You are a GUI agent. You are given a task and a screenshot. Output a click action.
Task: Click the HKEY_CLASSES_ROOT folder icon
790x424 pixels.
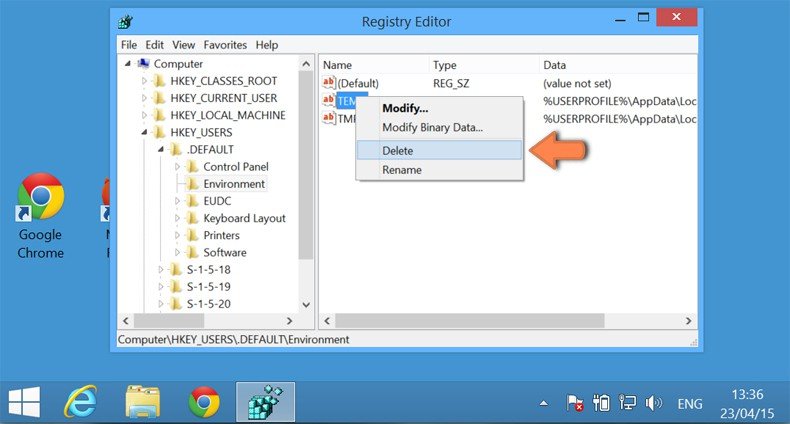click(159, 81)
